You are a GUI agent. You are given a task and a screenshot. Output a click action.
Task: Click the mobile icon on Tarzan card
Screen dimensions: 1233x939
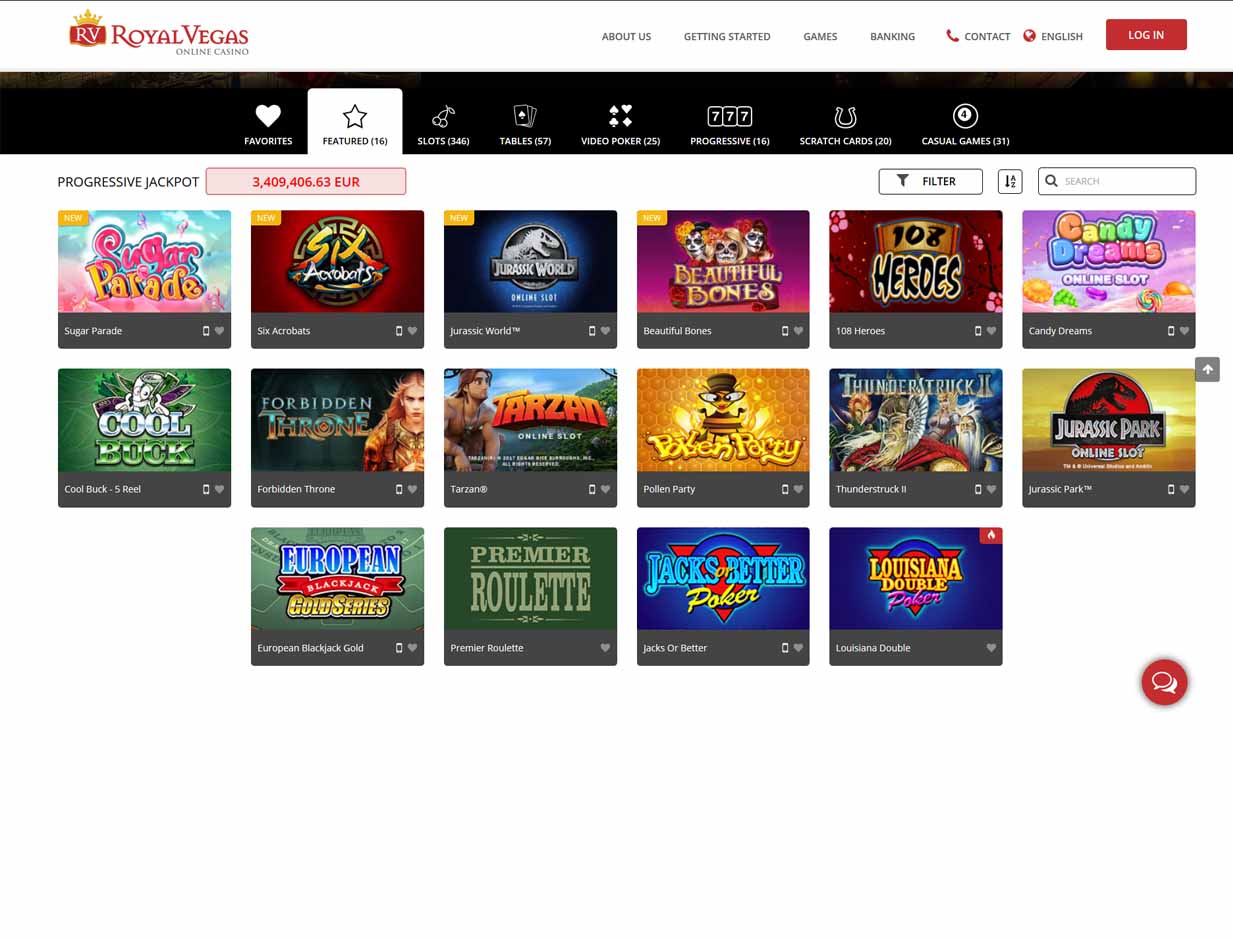592,490
